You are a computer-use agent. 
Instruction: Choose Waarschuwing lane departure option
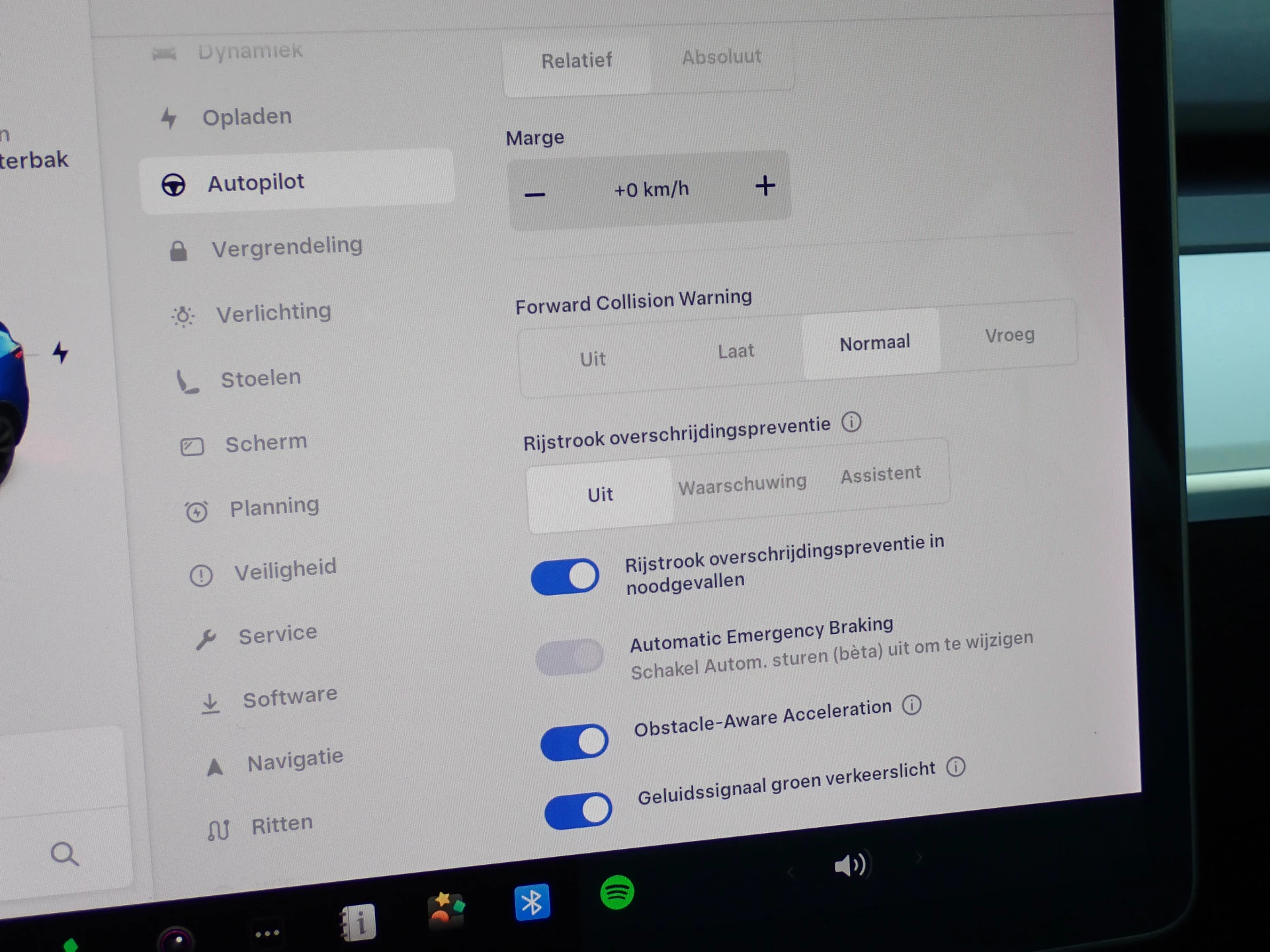pyautogui.click(x=742, y=485)
